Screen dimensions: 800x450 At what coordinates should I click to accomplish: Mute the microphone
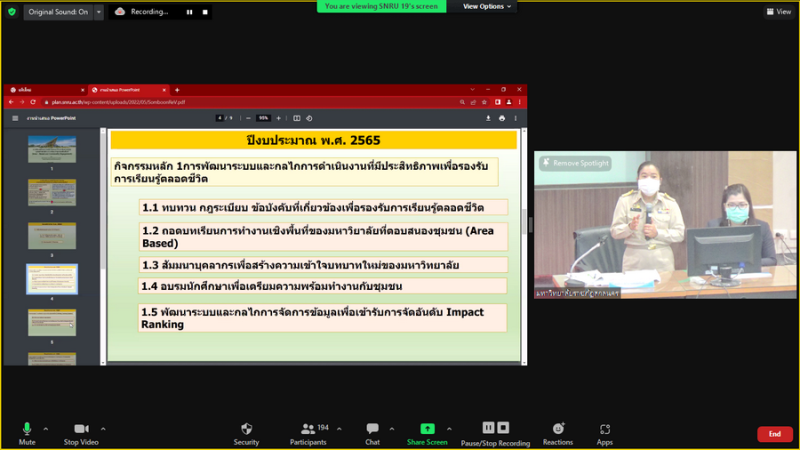click(27, 432)
